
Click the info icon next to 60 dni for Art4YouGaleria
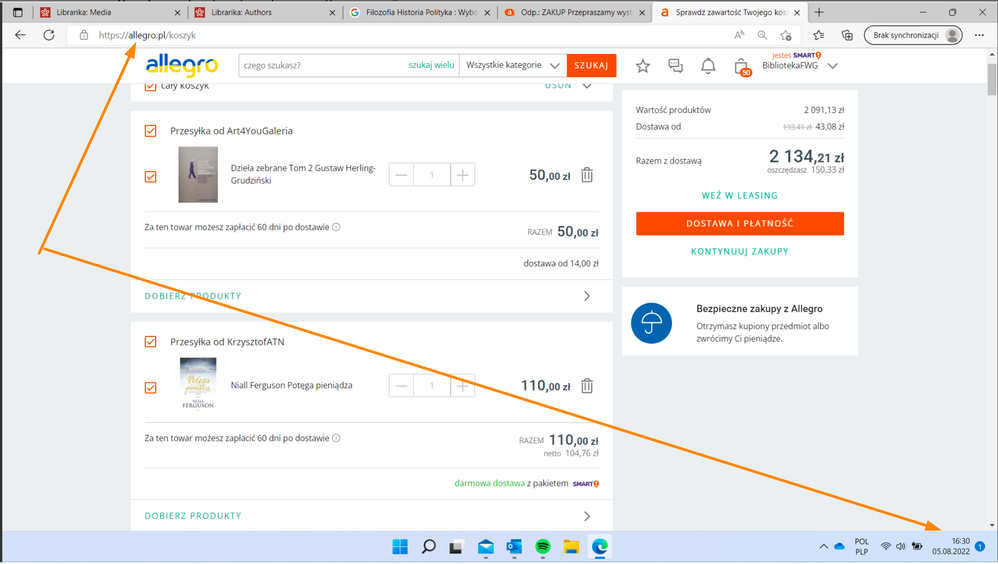pos(336,227)
